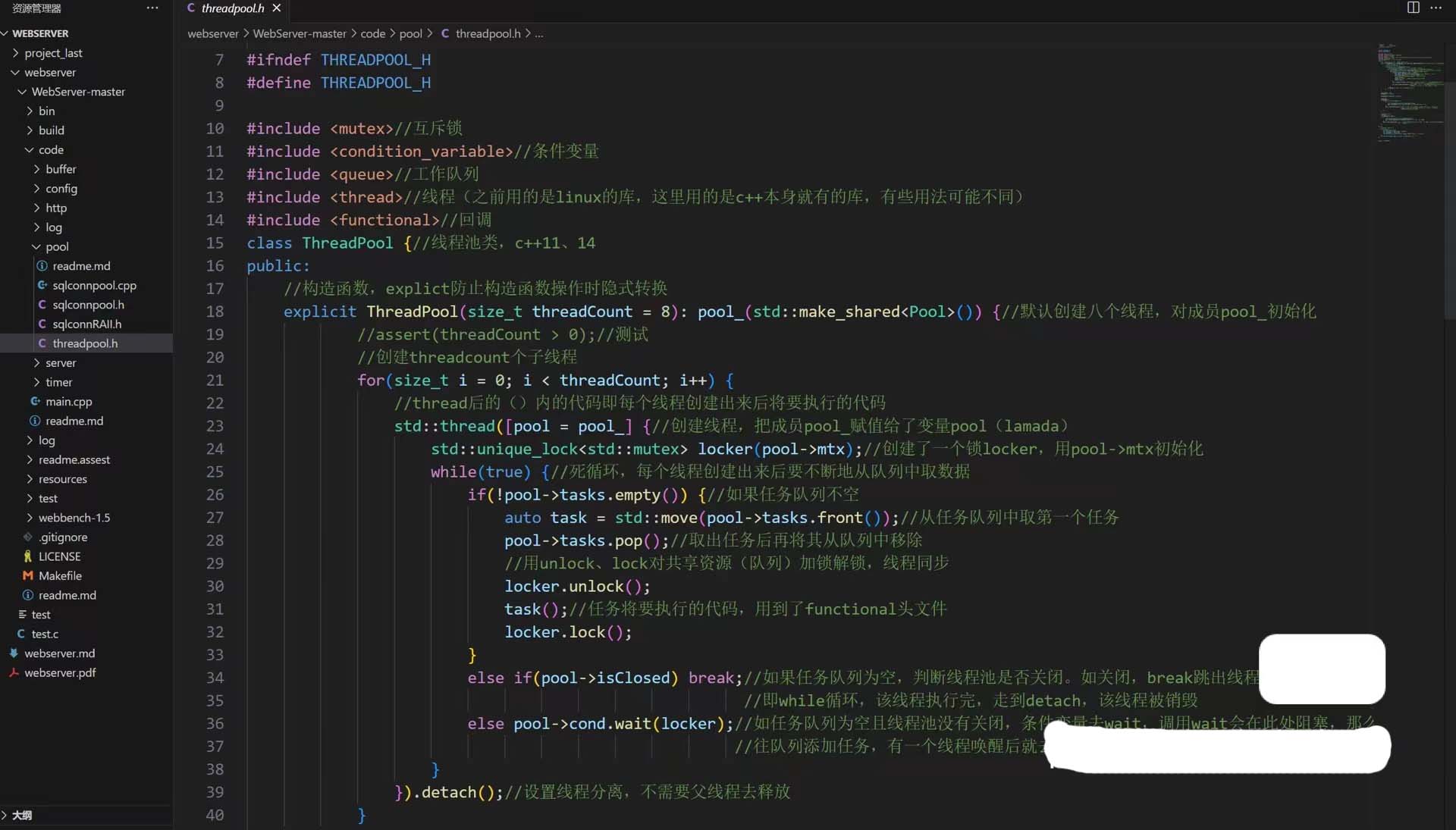This screenshot has height=830, width=1456.
Task: Expand the build folder
Action: 86,130
